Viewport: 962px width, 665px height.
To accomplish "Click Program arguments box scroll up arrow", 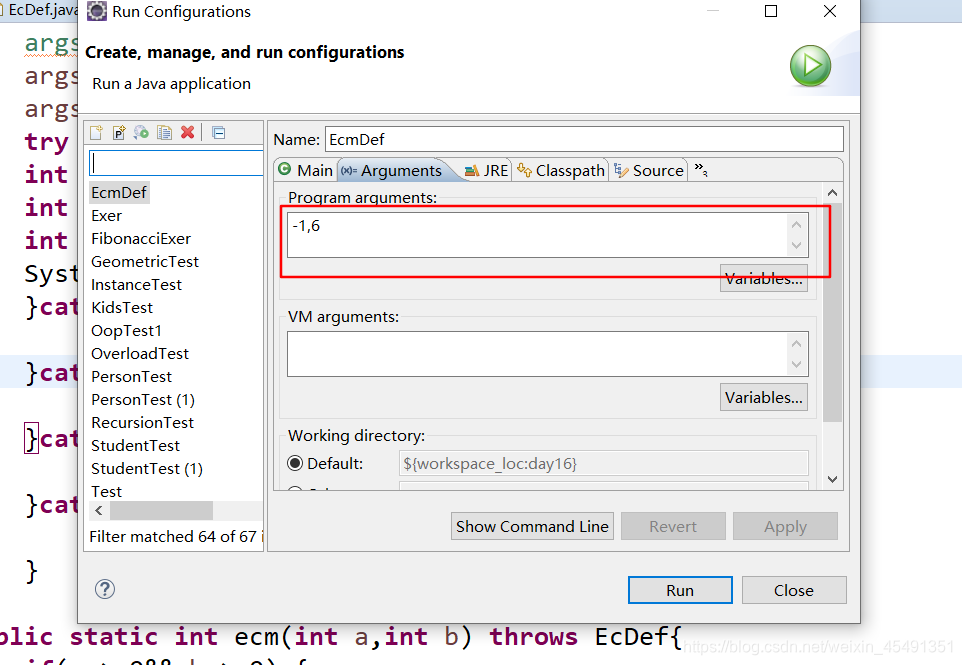I will click(x=796, y=225).
